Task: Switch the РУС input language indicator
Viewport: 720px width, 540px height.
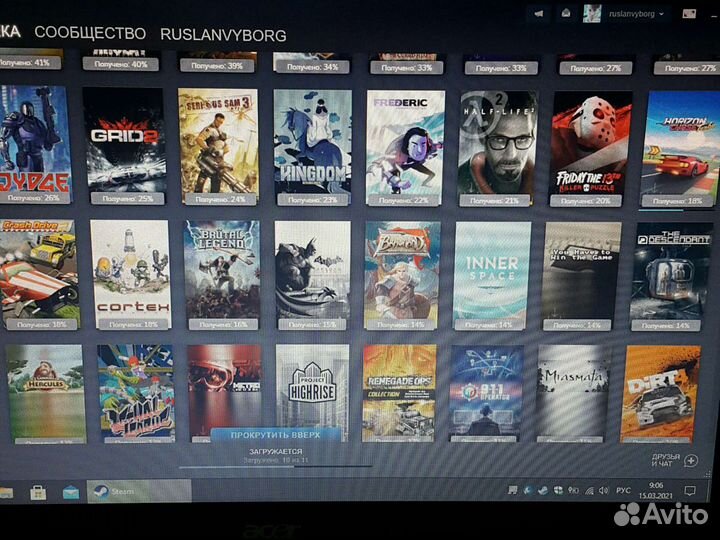Action: click(623, 491)
